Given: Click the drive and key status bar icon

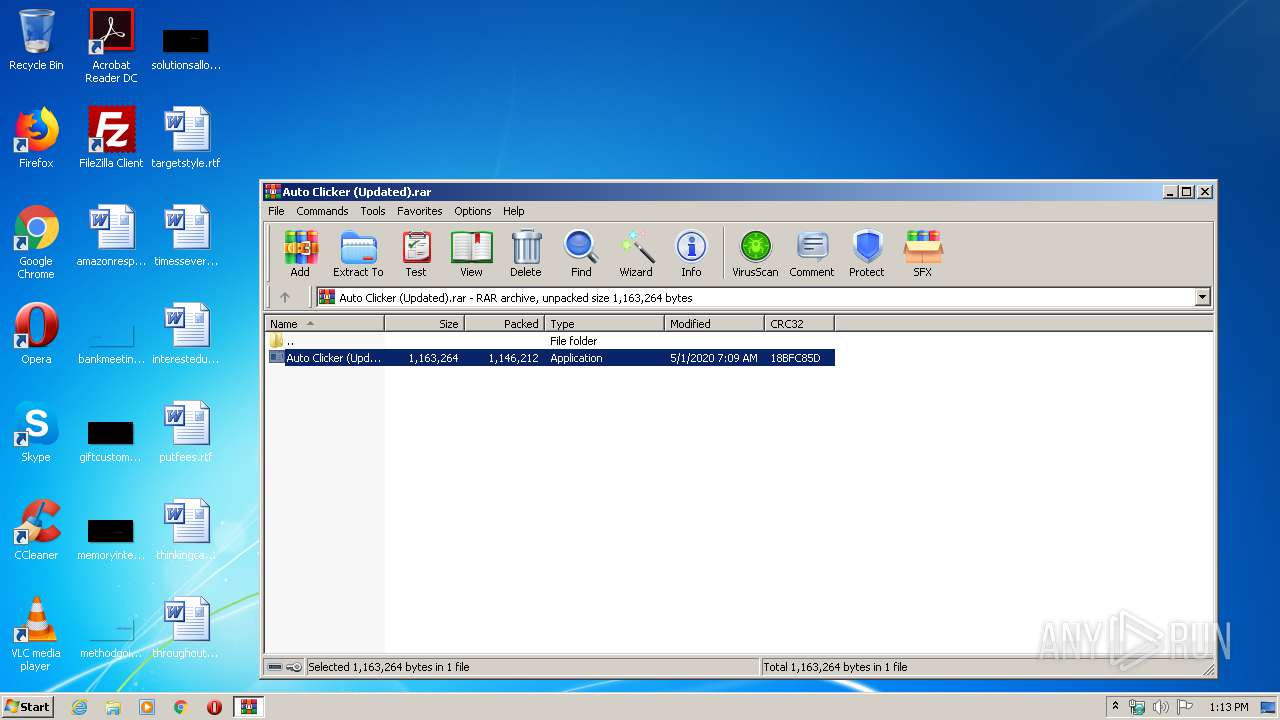Looking at the screenshot, I should [x=285, y=667].
